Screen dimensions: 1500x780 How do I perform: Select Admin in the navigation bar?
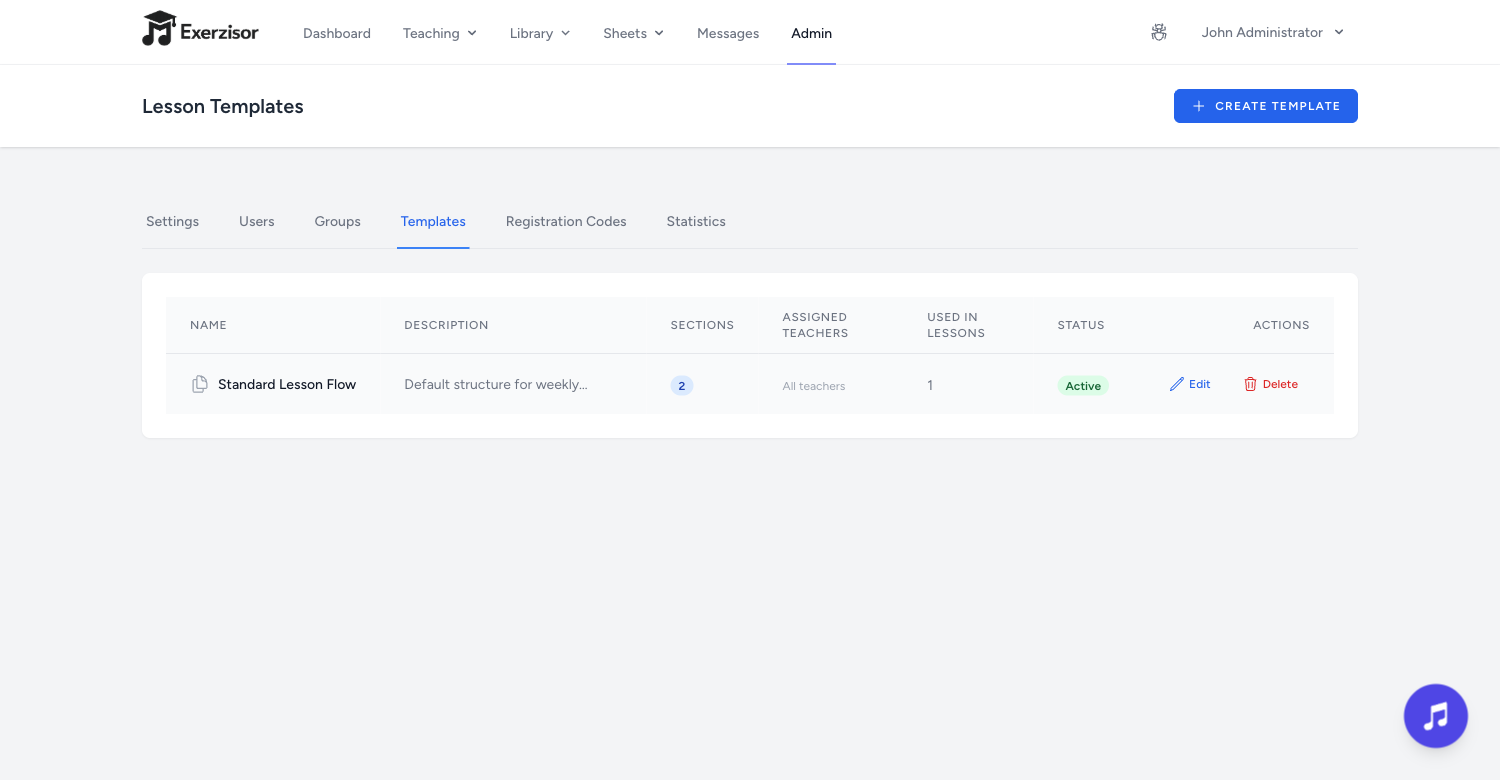(811, 33)
